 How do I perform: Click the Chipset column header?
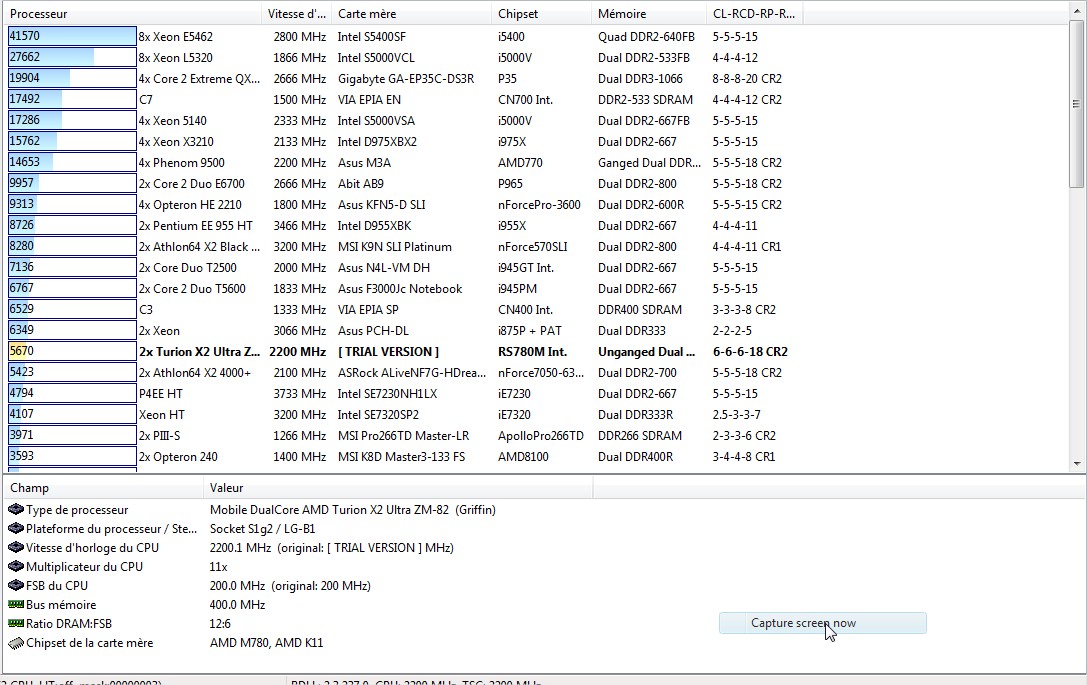[x=542, y=14]
